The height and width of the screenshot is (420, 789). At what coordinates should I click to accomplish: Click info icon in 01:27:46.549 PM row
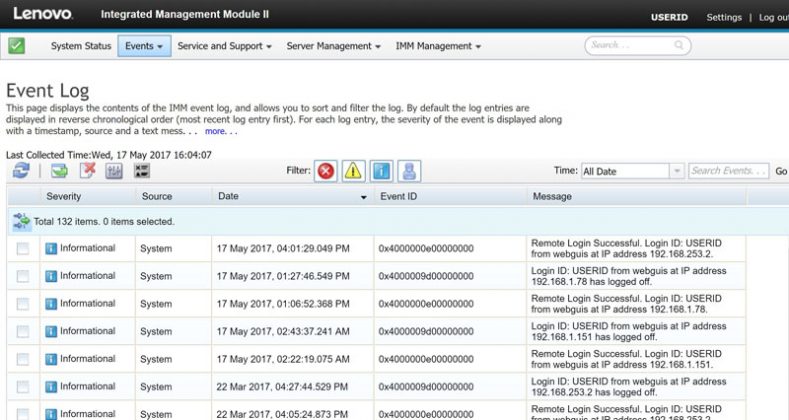pos(51,276)
